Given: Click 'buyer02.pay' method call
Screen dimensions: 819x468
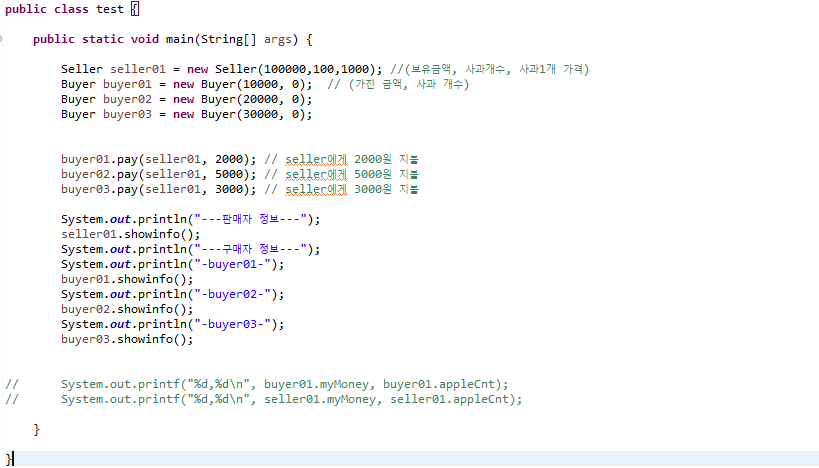Looking at the screenshot, I should [99, 174].
